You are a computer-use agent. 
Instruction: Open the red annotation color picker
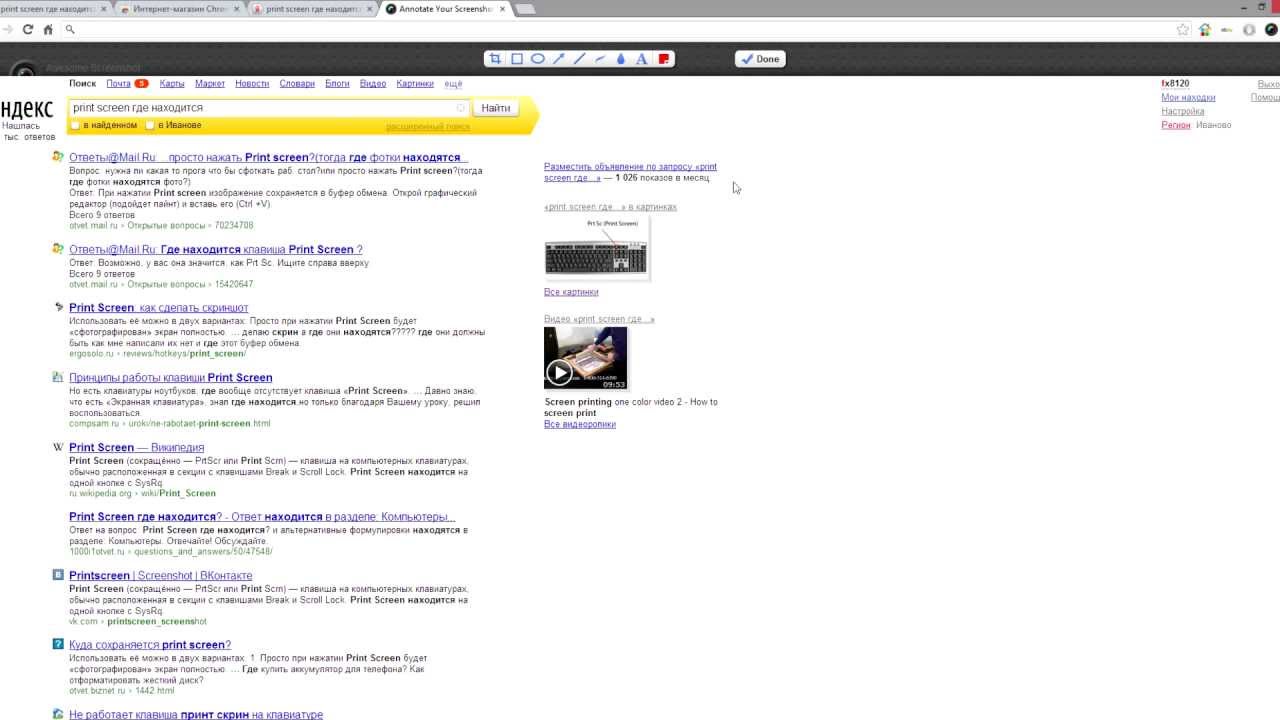[663, 59]
